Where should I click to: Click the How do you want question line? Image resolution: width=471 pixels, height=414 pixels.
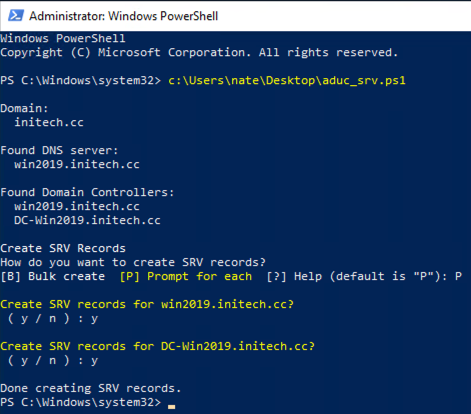[x=133, y=262]
